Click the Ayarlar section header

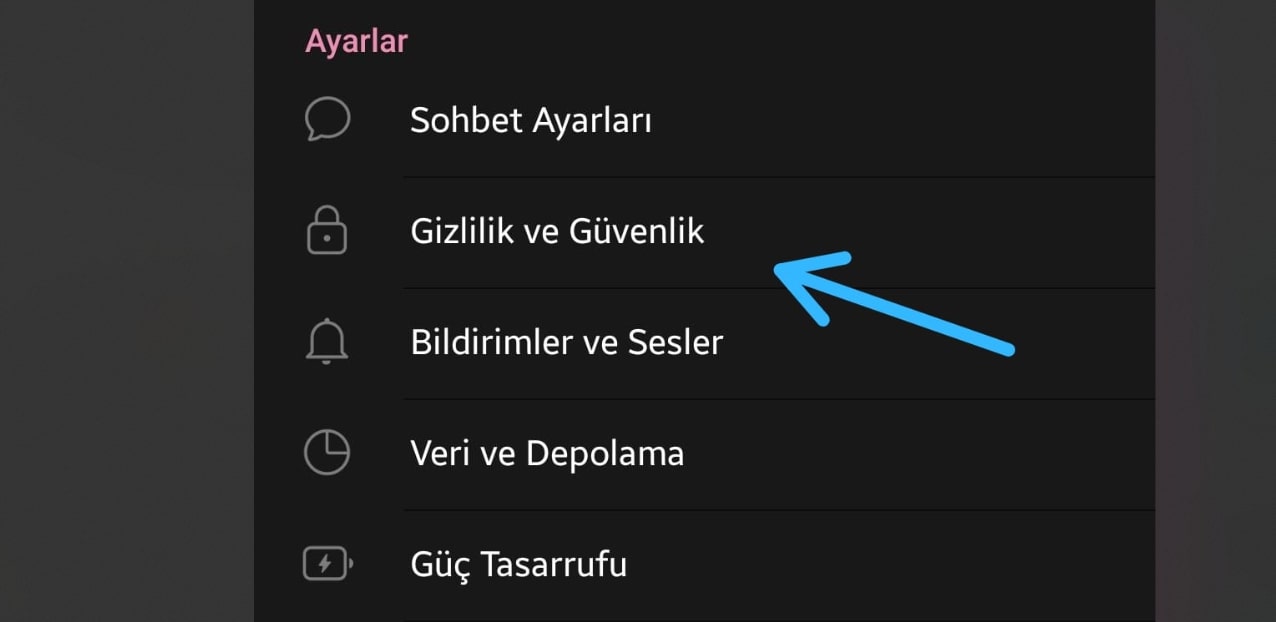coord(356,40)
